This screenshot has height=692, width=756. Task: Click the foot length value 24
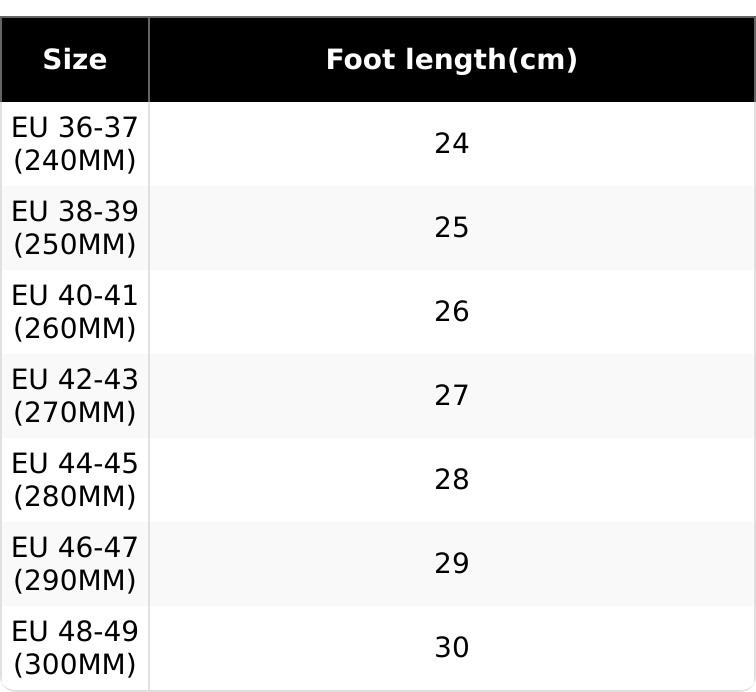(452, 144)
